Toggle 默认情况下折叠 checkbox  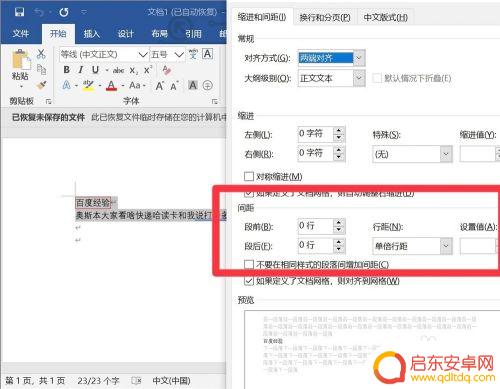377,78
